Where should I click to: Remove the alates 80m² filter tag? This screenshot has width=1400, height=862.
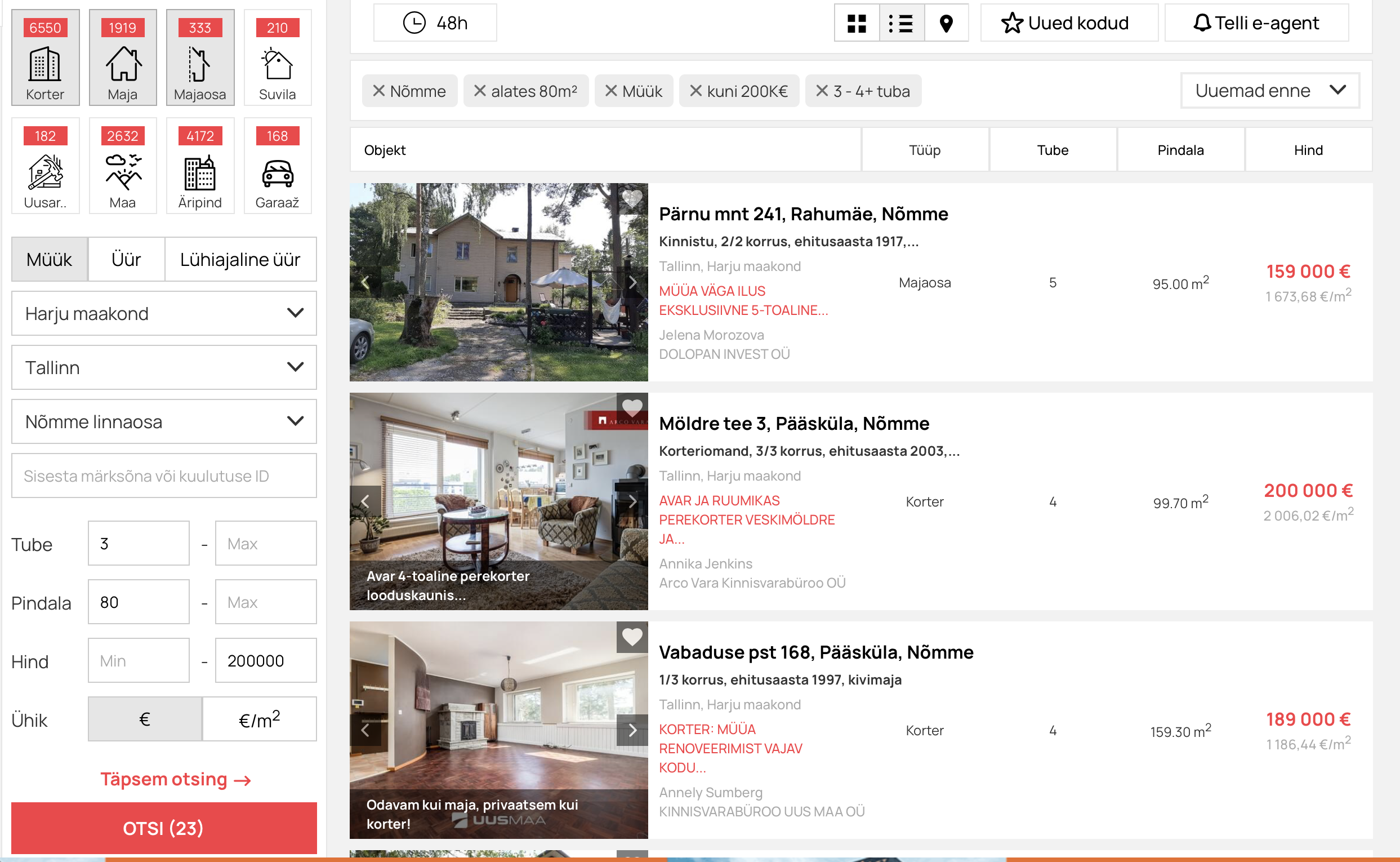(x=480, y=91)
